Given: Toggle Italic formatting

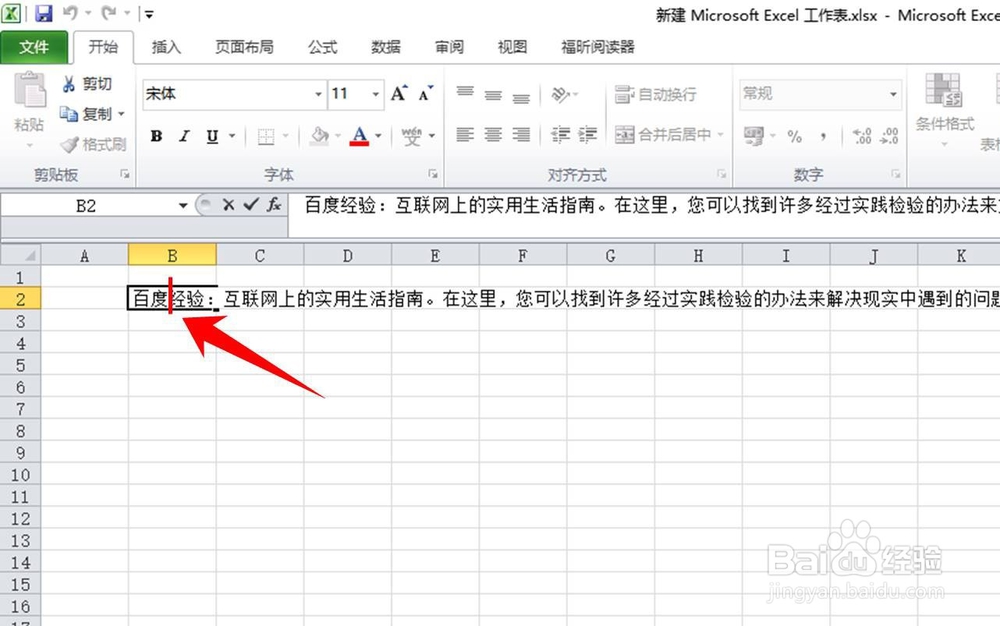Looking at the screenshot, I should (x=182, y=136).
